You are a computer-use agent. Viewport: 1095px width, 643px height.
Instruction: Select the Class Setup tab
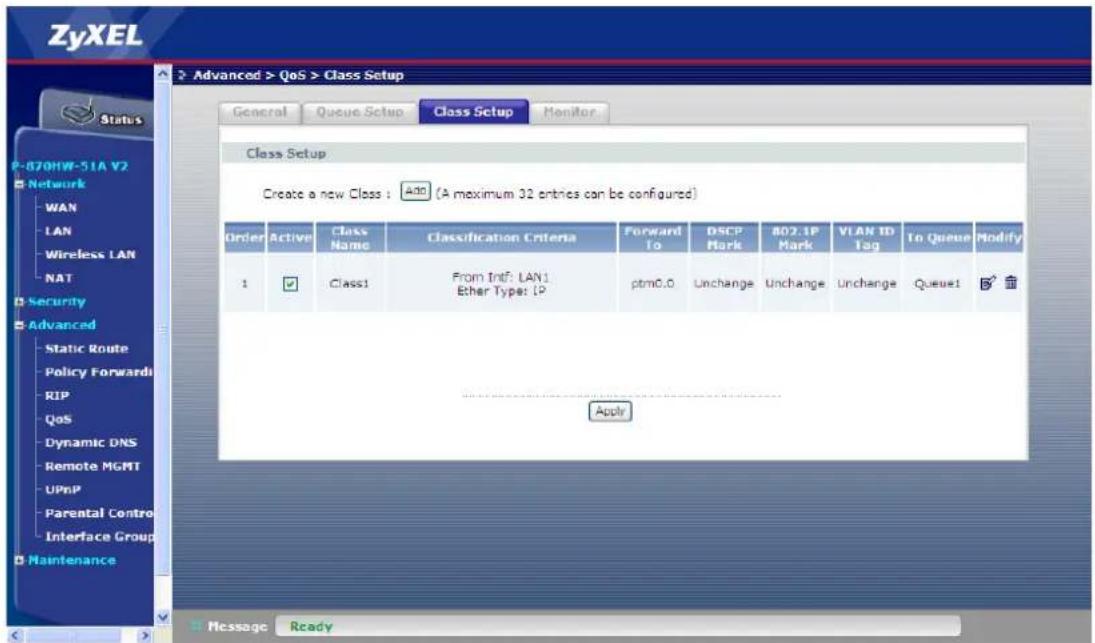(473, 112)
